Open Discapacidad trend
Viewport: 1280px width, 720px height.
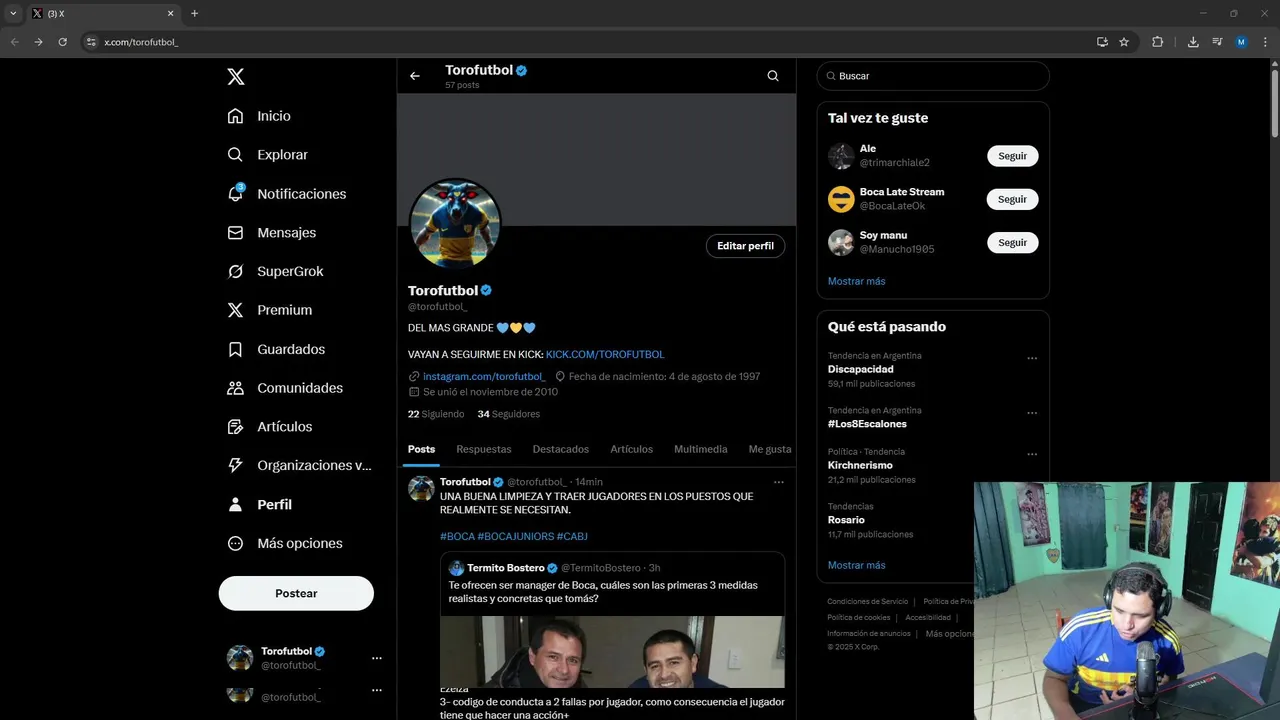860,369
